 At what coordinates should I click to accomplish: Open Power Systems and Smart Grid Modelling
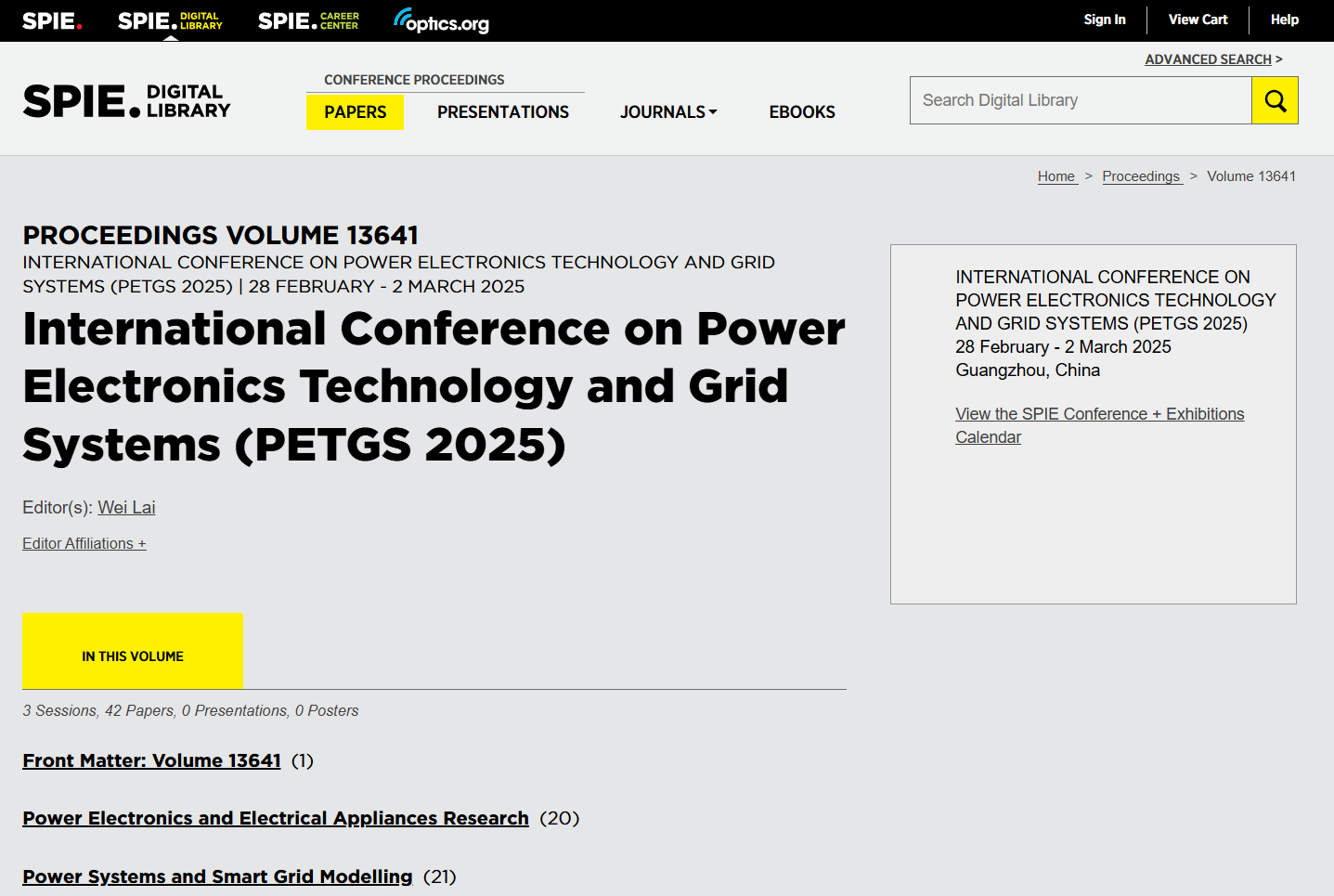click(x=217, y=877)
